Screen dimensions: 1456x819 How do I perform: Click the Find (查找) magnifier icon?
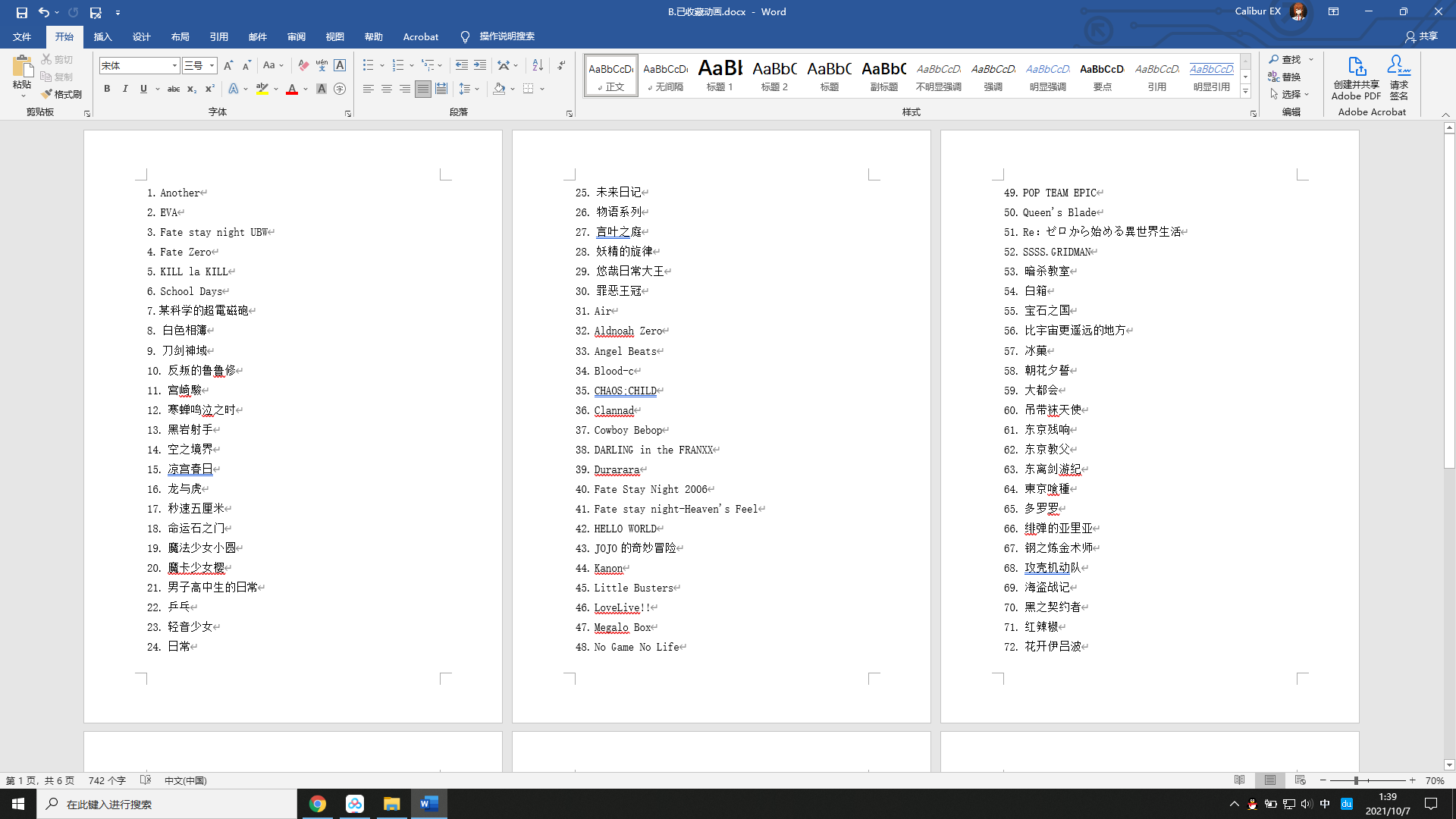tap(1284, 59)
